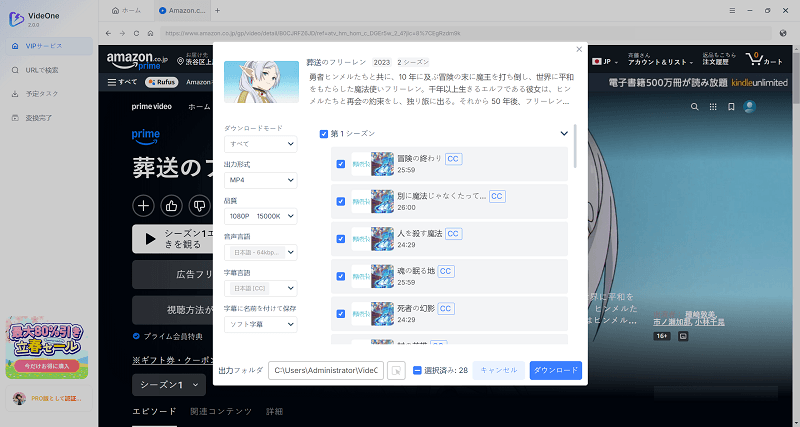Open アカウント&リスト on Amazon

pyautogui.click(x=660, y=59)
